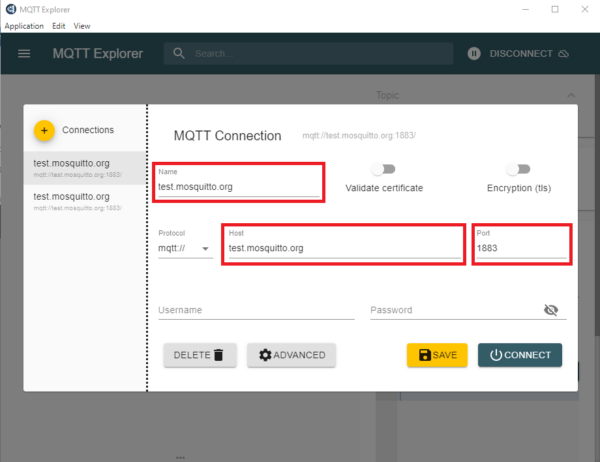Image resolution: width=600 pixels, height=462 pixels.
Task: Click the disconnect cloud-off icon
Action: point(563,54)
